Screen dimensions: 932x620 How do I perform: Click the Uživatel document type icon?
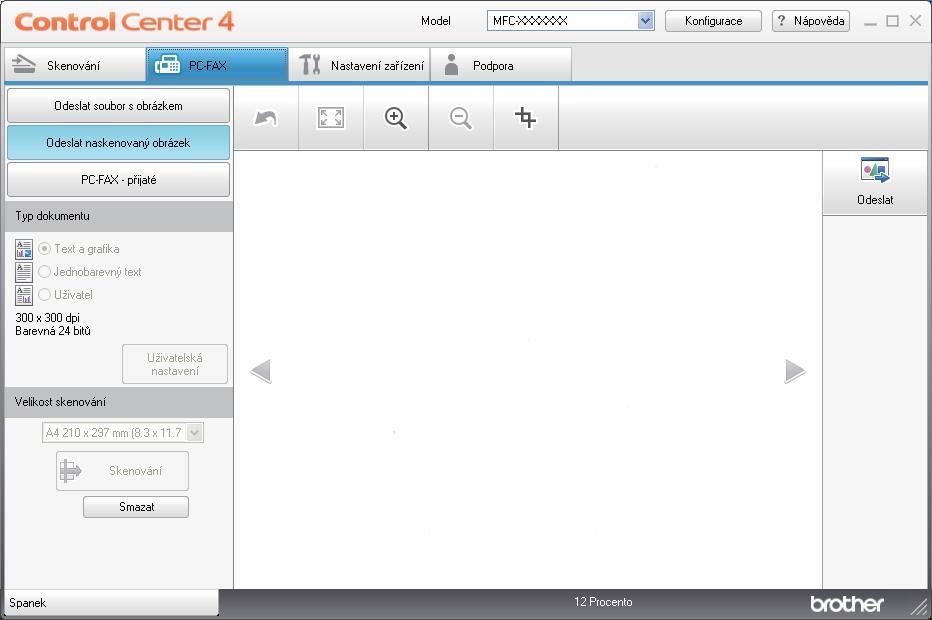(24, 295)
